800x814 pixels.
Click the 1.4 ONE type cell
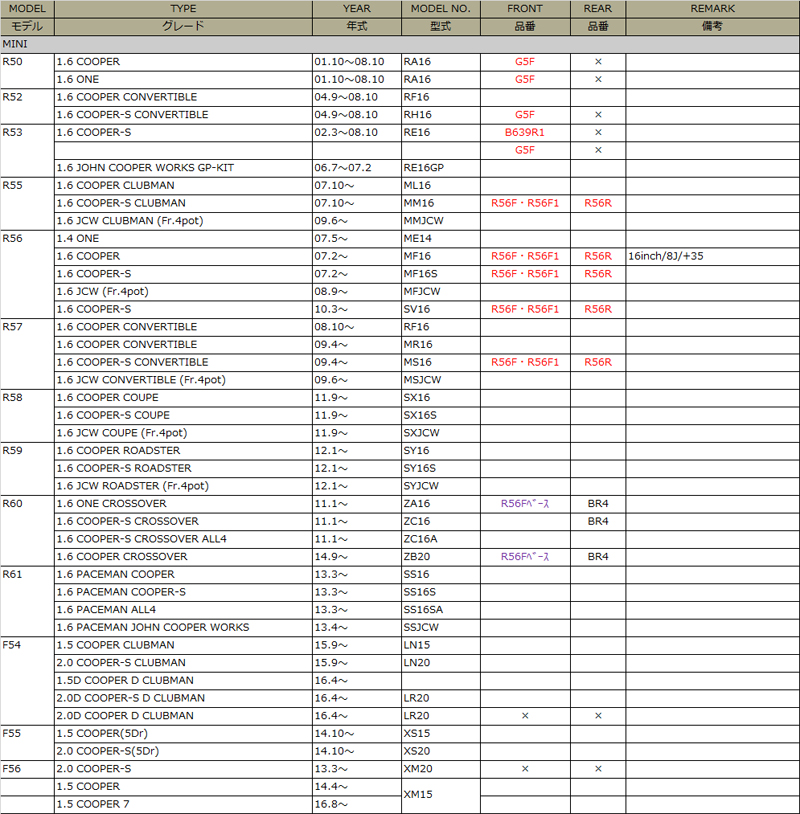(183, 238)
